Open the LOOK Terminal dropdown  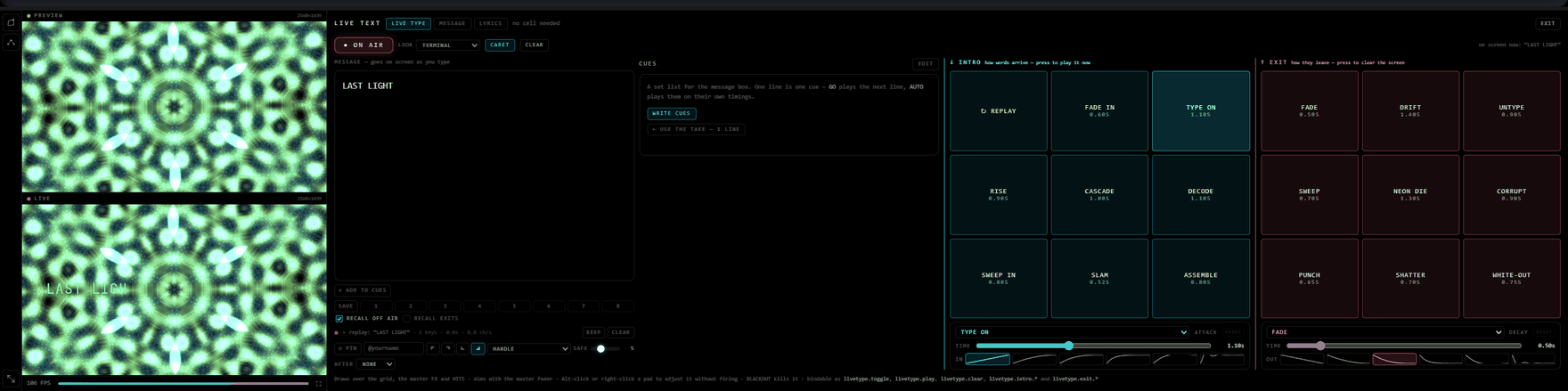[449, 45]
